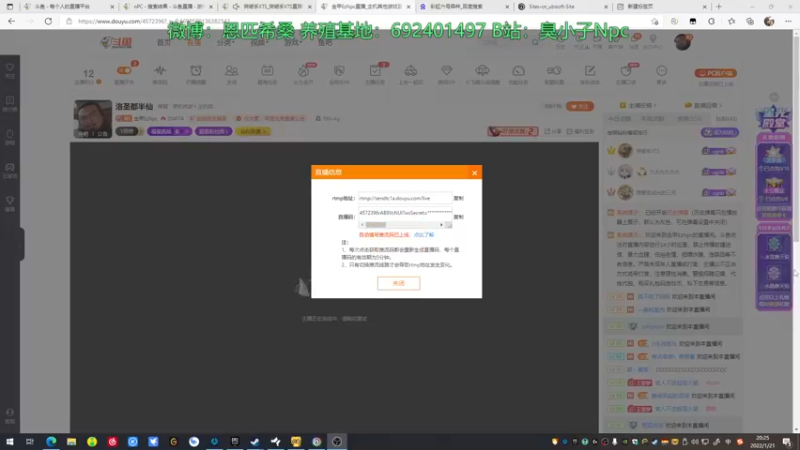Open the car icon in streamer toolbar
Screen dimensions: 800x450
click(x=411, y=73)
